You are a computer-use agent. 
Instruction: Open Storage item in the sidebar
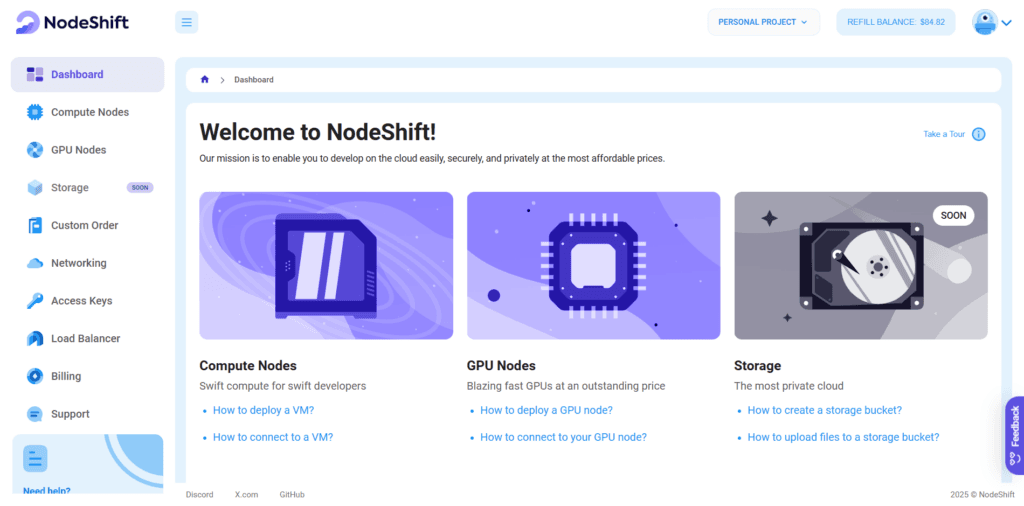70,188
